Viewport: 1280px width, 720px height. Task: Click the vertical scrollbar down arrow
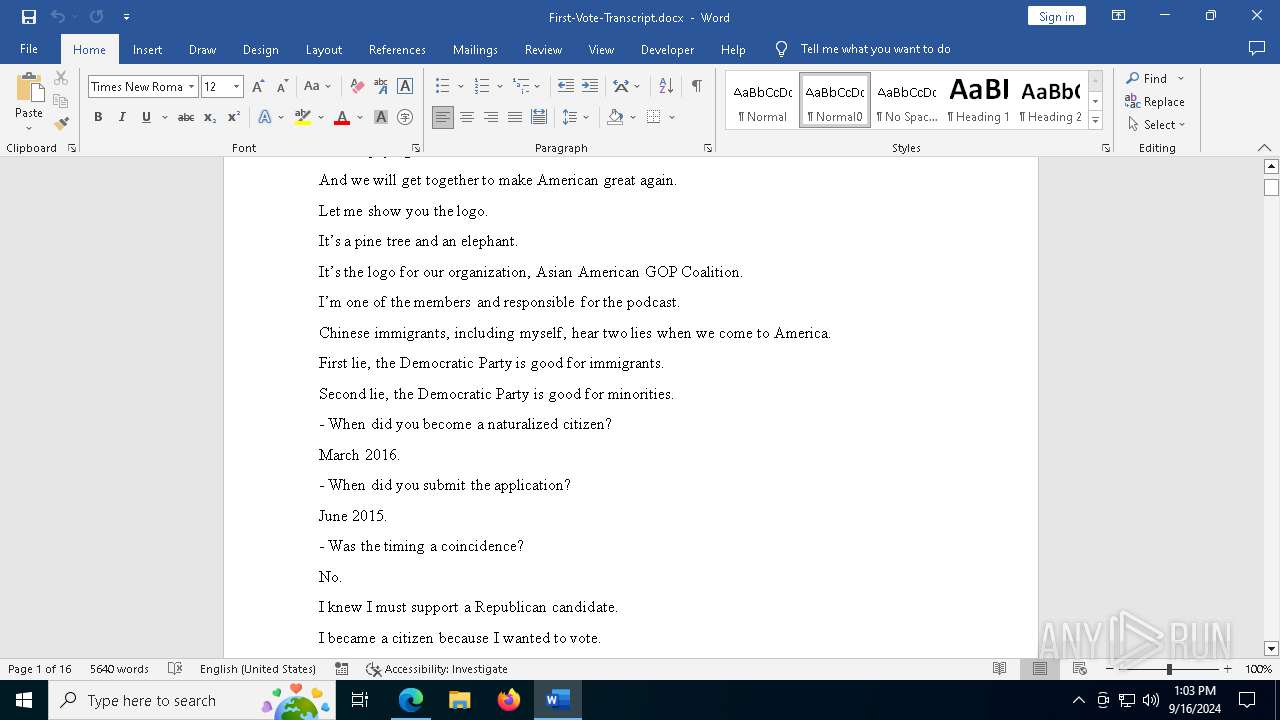(x=1271, y=649)
